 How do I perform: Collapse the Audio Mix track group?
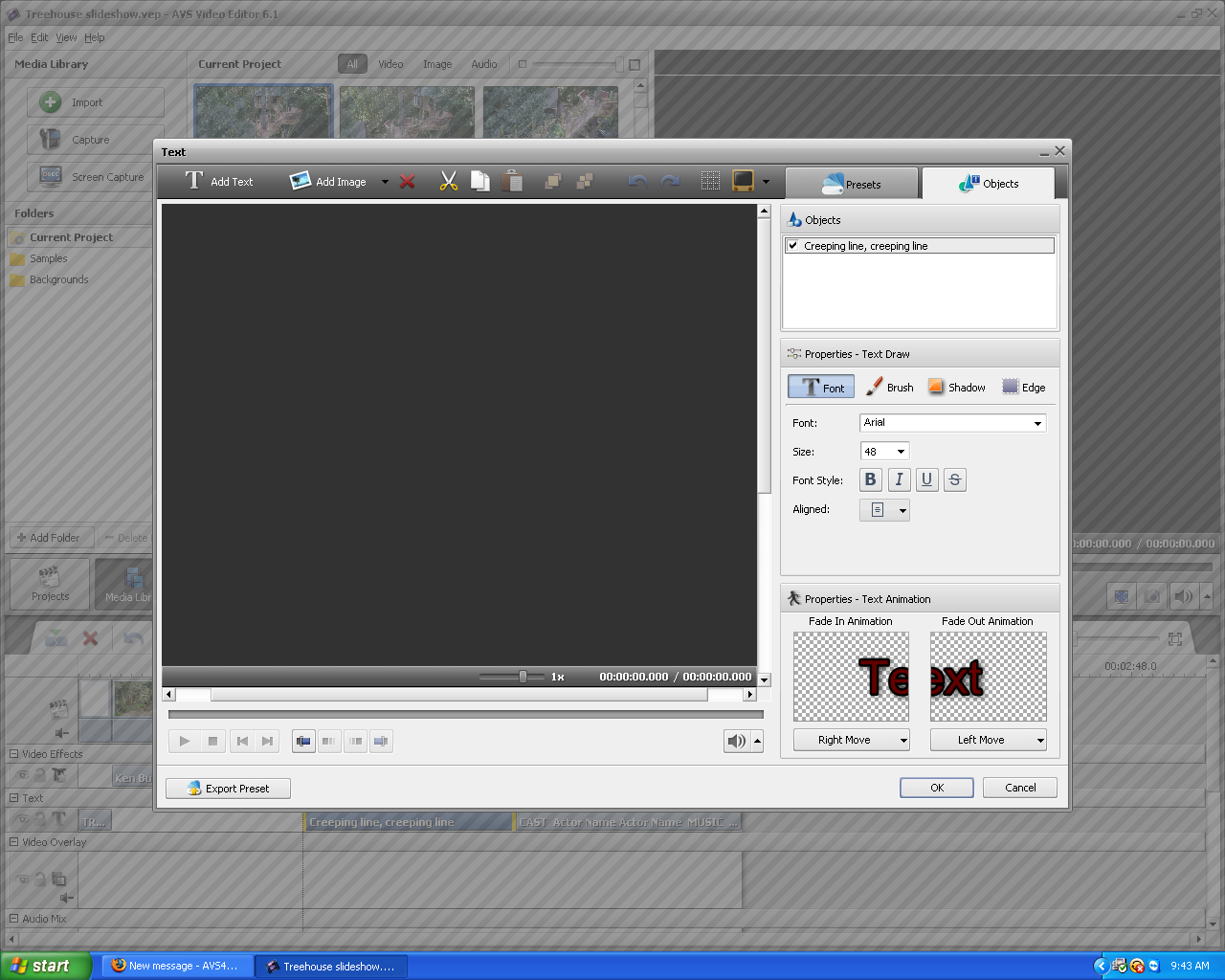tap(14, 919)
